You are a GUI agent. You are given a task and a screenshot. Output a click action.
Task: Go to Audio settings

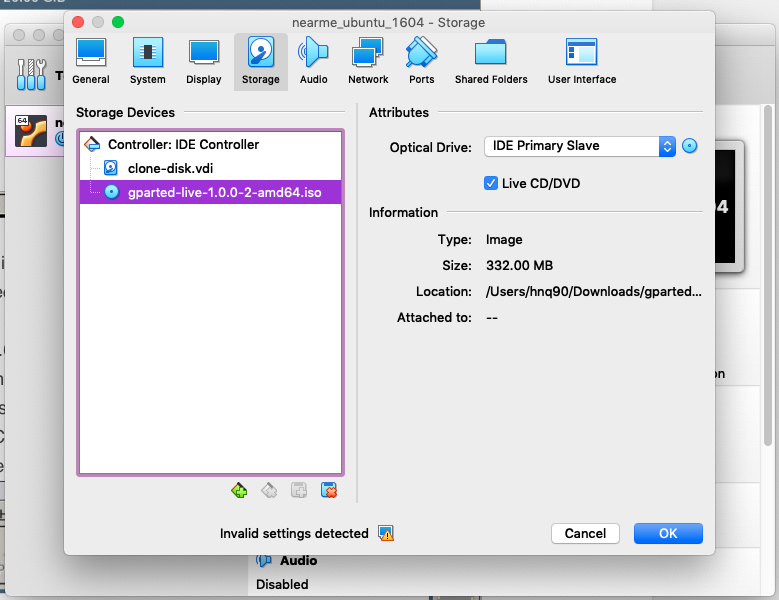[313, 61]
